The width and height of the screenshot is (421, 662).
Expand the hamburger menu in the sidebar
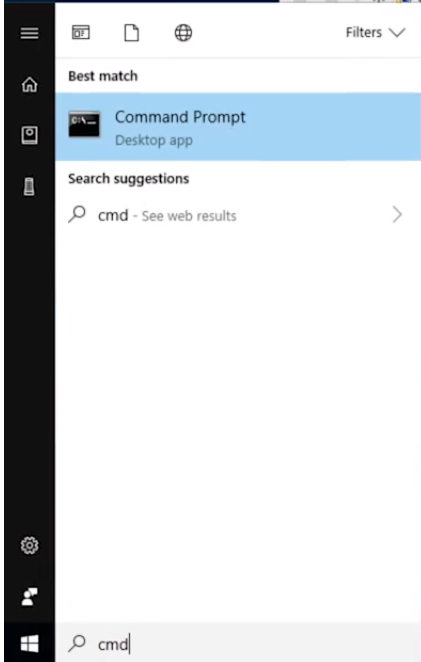30,33
